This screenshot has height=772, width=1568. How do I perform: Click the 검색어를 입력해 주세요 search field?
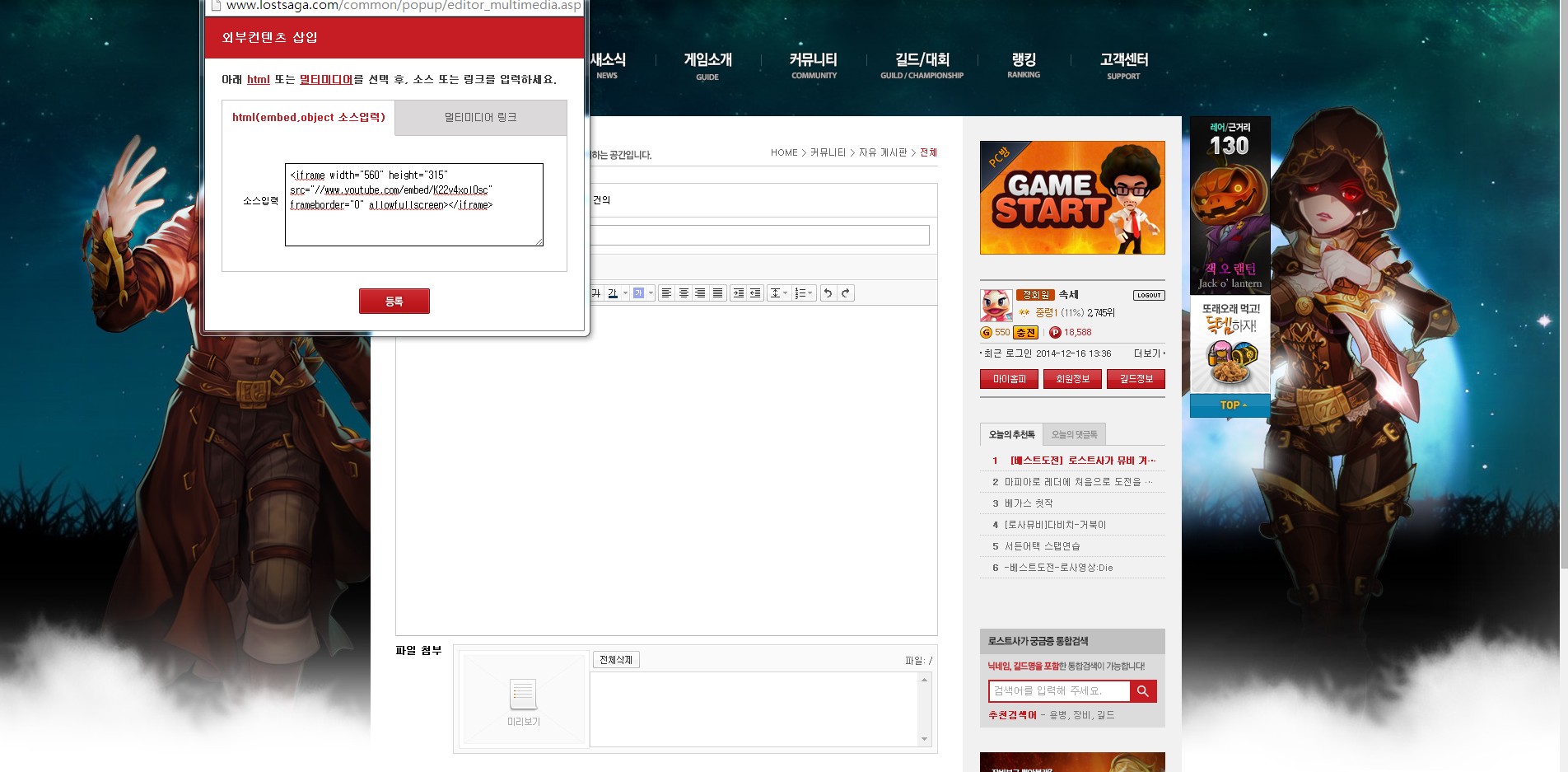coord(1059,691)
